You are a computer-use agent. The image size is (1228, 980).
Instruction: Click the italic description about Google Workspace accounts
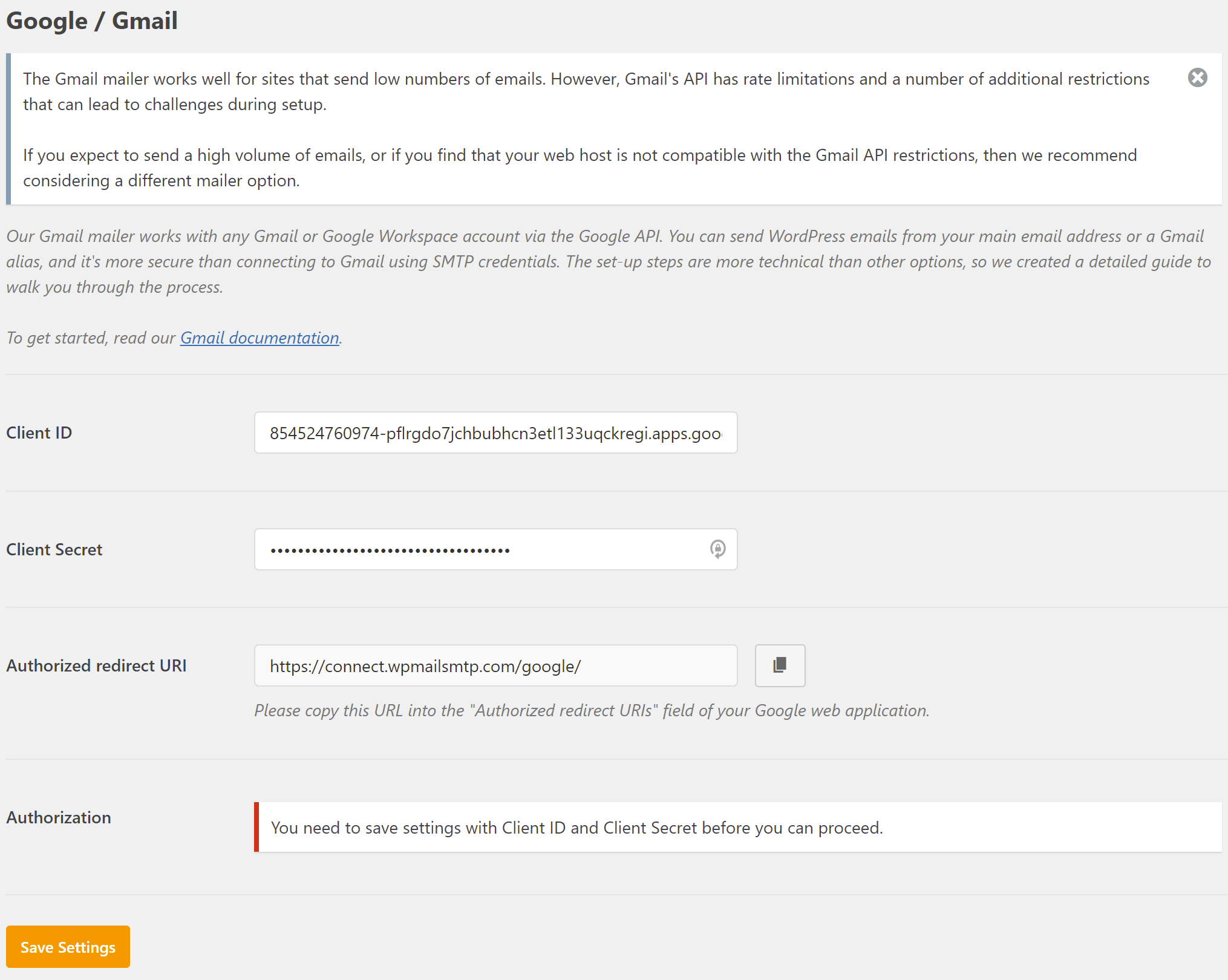pos(609,261)
